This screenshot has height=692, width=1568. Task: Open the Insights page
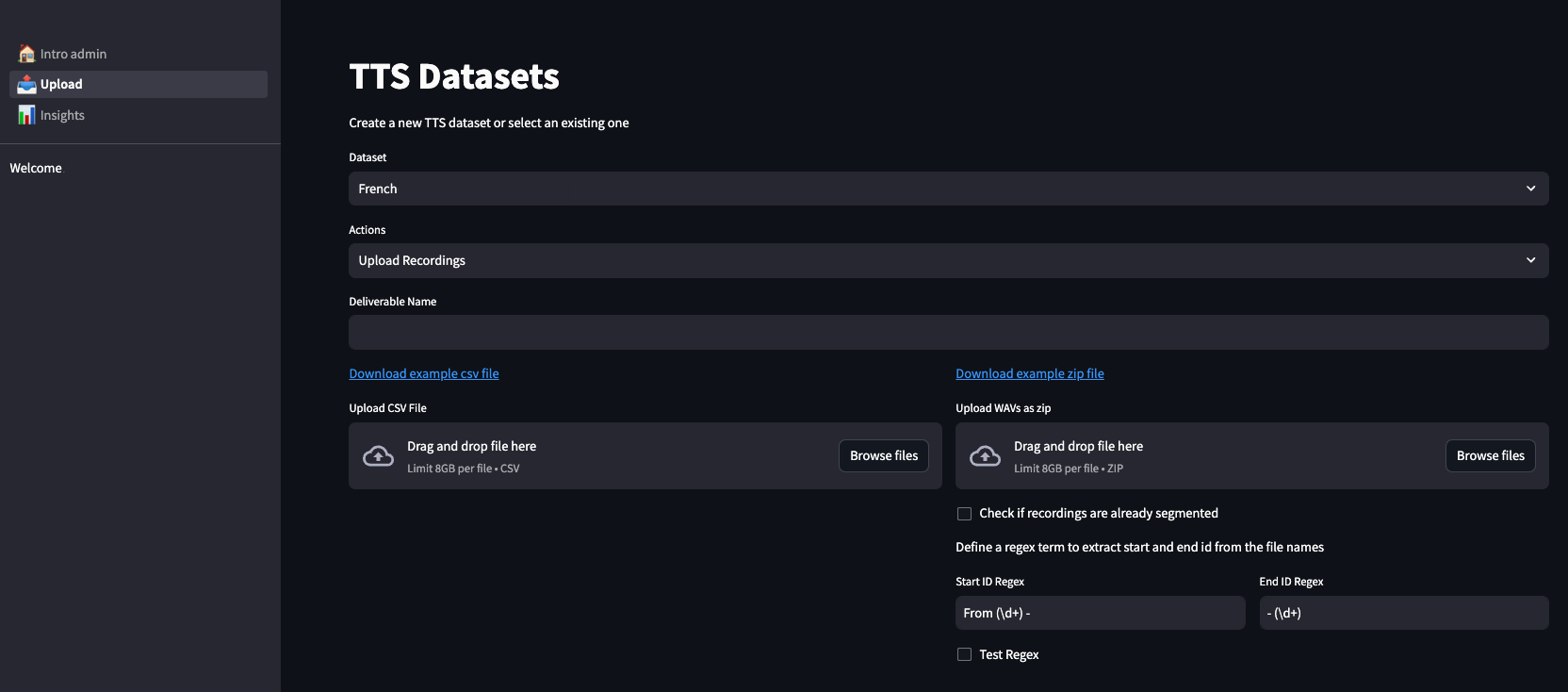(x=139, y=115)
